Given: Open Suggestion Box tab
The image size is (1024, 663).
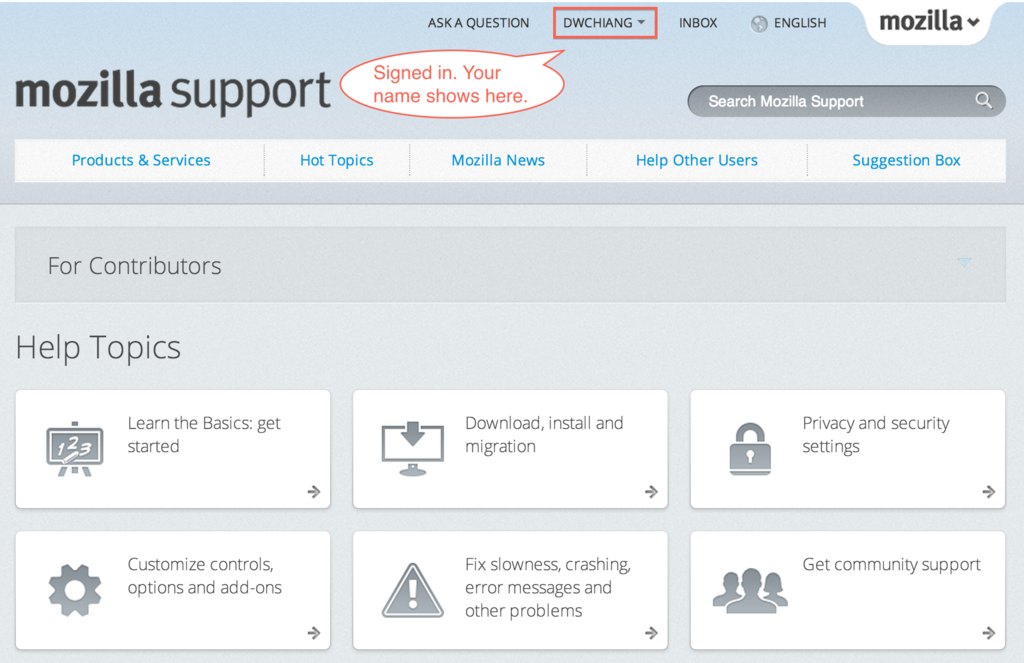Looking at the screenshot, I should point(906,160).
